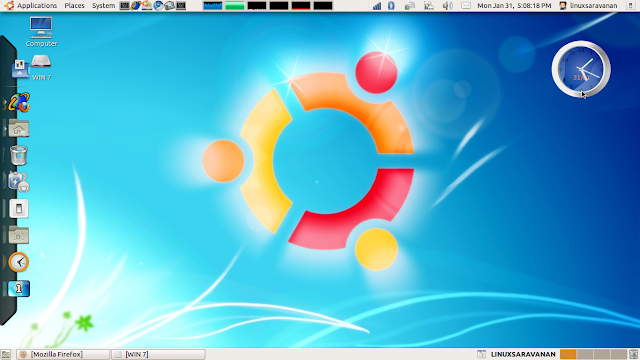Image resolution: width=640 pixels, height=360 pixels.
Task: Open the network signal strength indicator
Action: click(377, 6)
